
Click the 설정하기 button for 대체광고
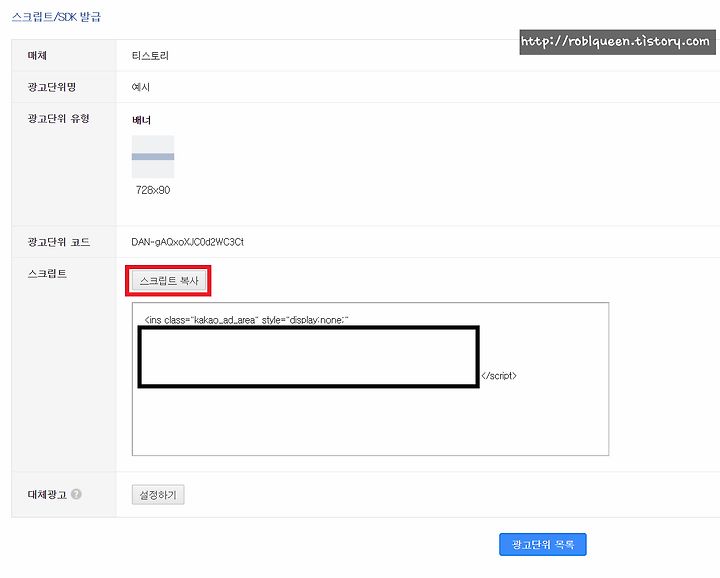click(158, 495)
